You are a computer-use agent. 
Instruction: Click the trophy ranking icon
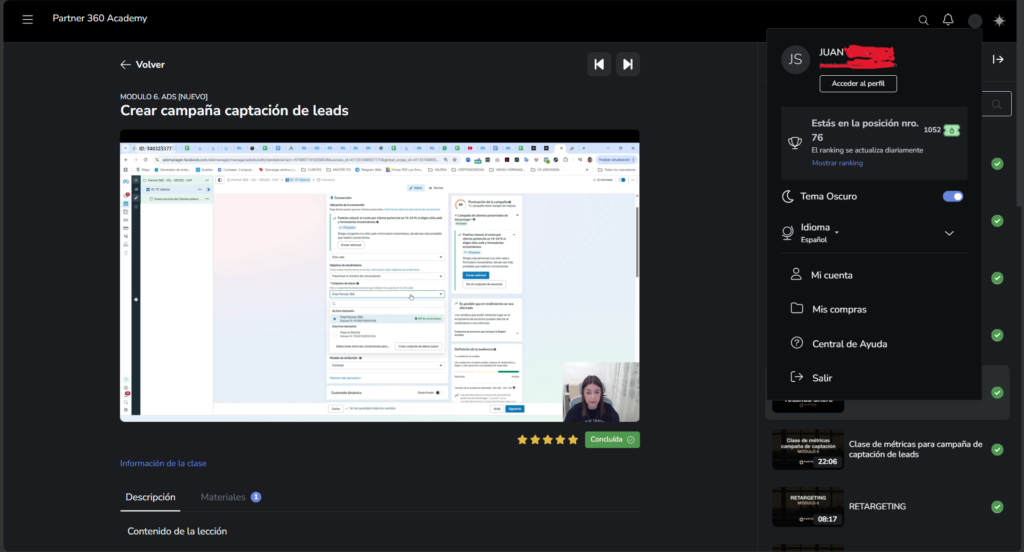(795, 142)
